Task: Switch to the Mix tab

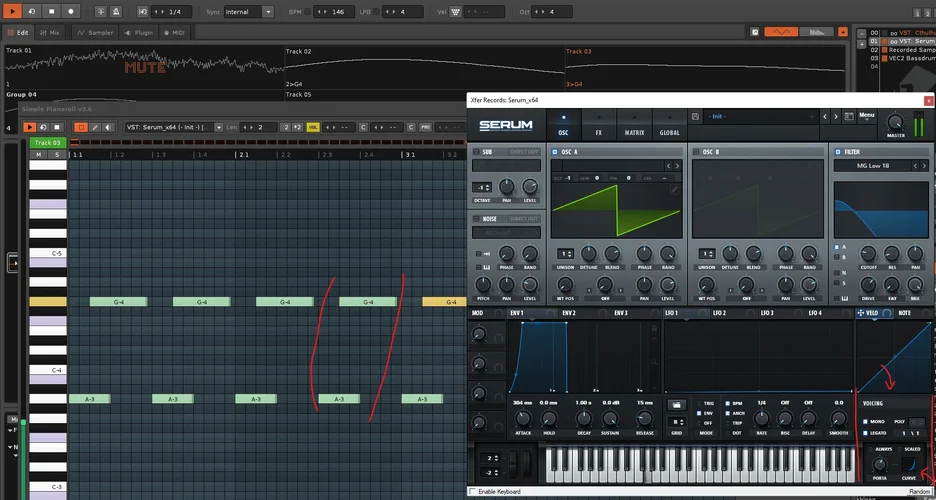Action: [49, 33]
